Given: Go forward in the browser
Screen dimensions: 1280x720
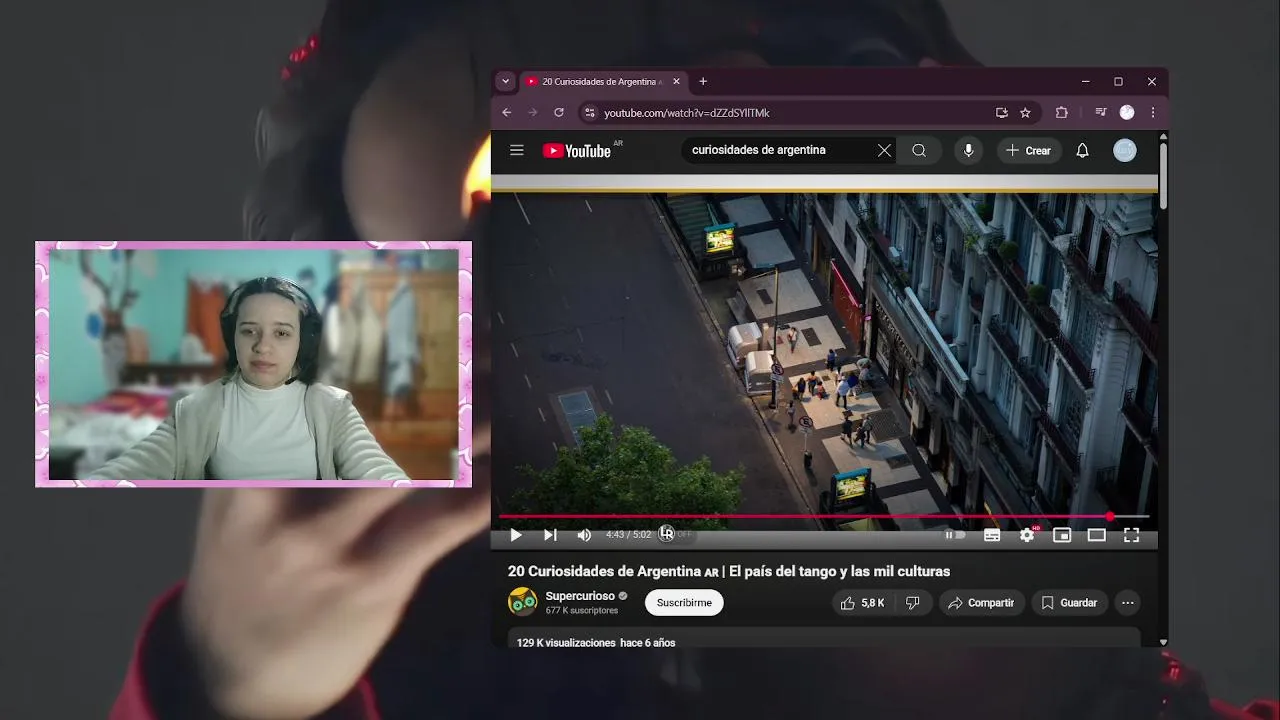Looking at the screenshot, I should (x=533, y=113).
